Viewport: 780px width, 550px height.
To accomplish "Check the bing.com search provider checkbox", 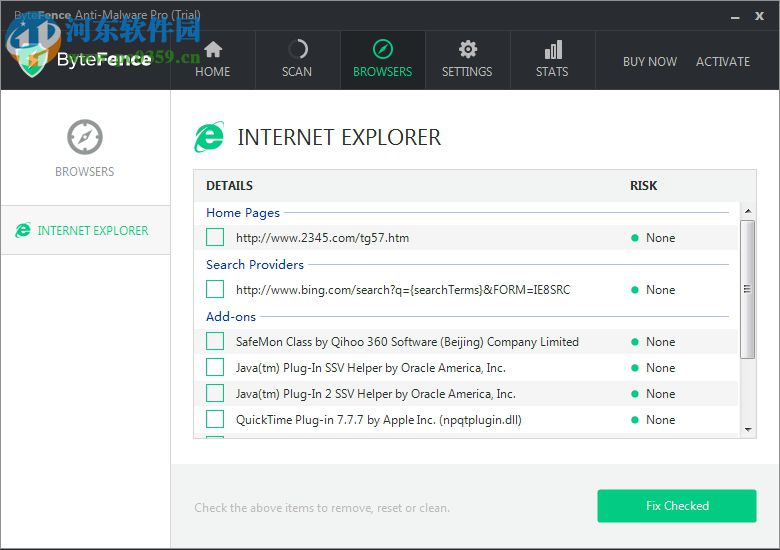I will click(x=215, y=289).
